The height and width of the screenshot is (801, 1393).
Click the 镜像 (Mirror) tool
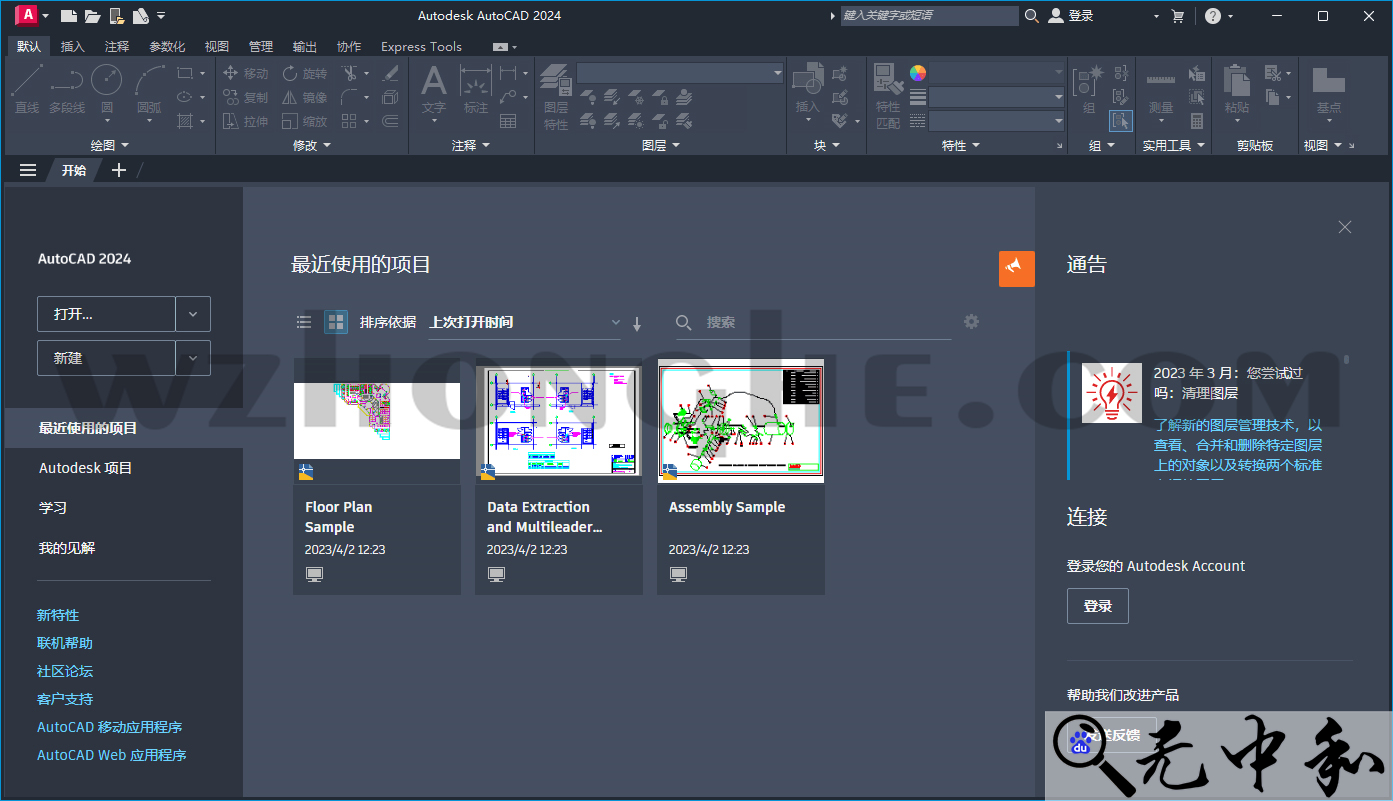[305, 96]
